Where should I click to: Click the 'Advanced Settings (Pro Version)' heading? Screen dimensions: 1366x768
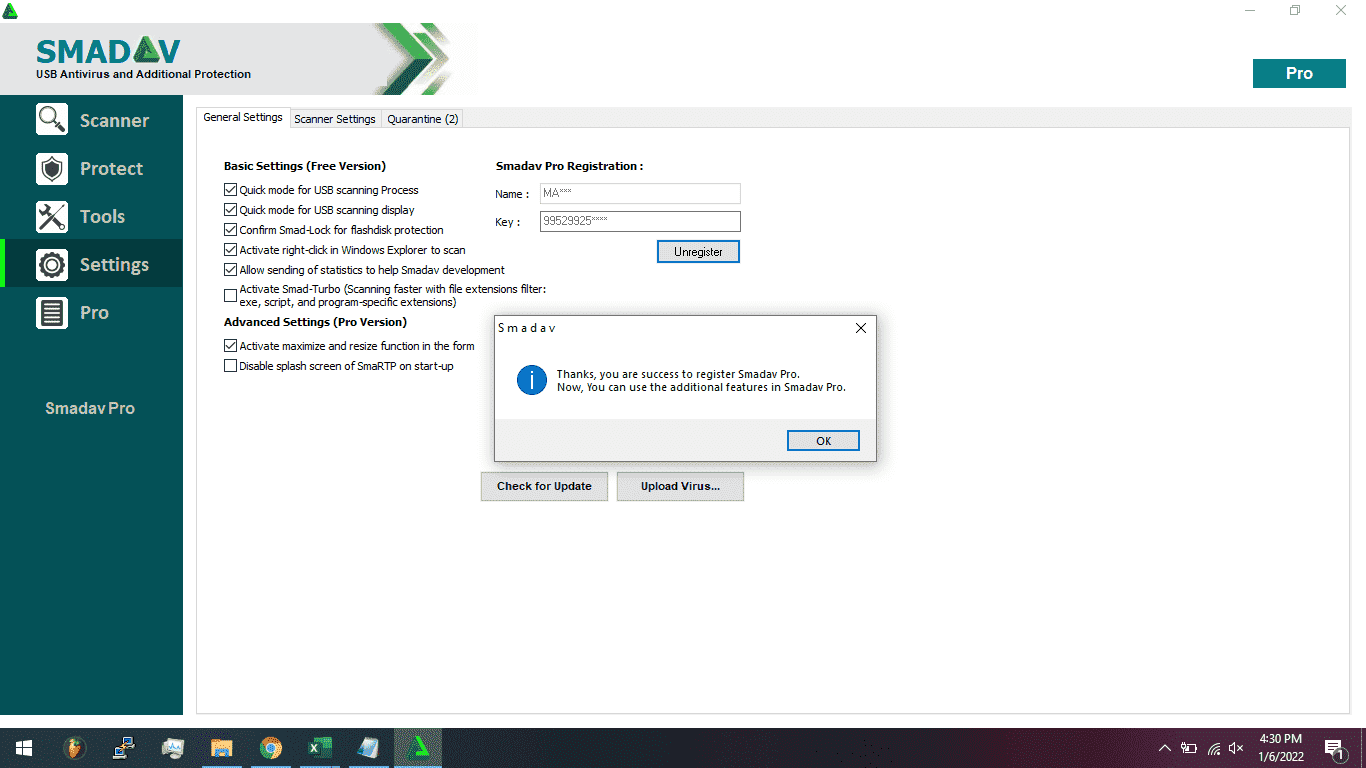tap(315, 322)
